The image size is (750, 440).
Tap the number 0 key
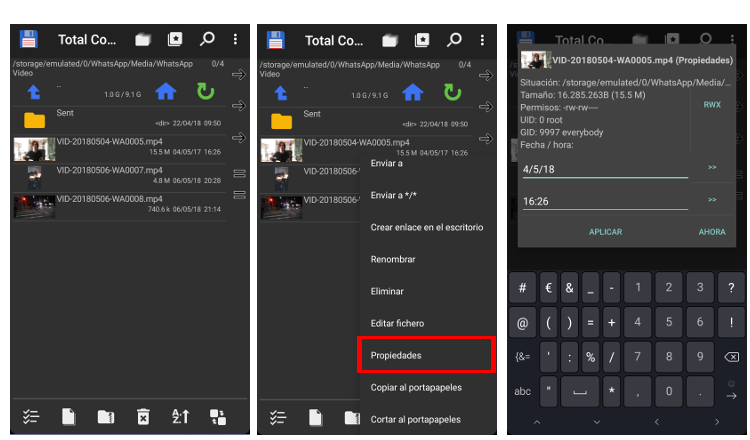tap(669, 391)
